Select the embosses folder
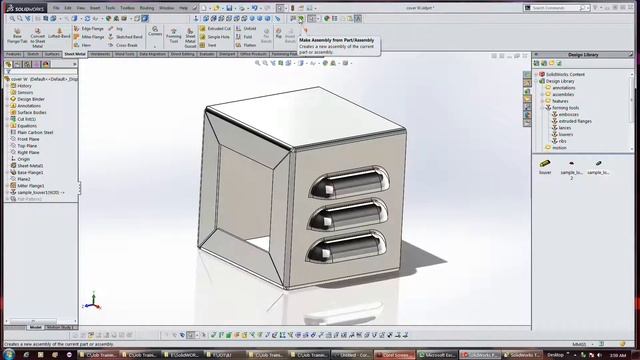The width and height of the screenshot is (640, 360). [x=569, y=114]
